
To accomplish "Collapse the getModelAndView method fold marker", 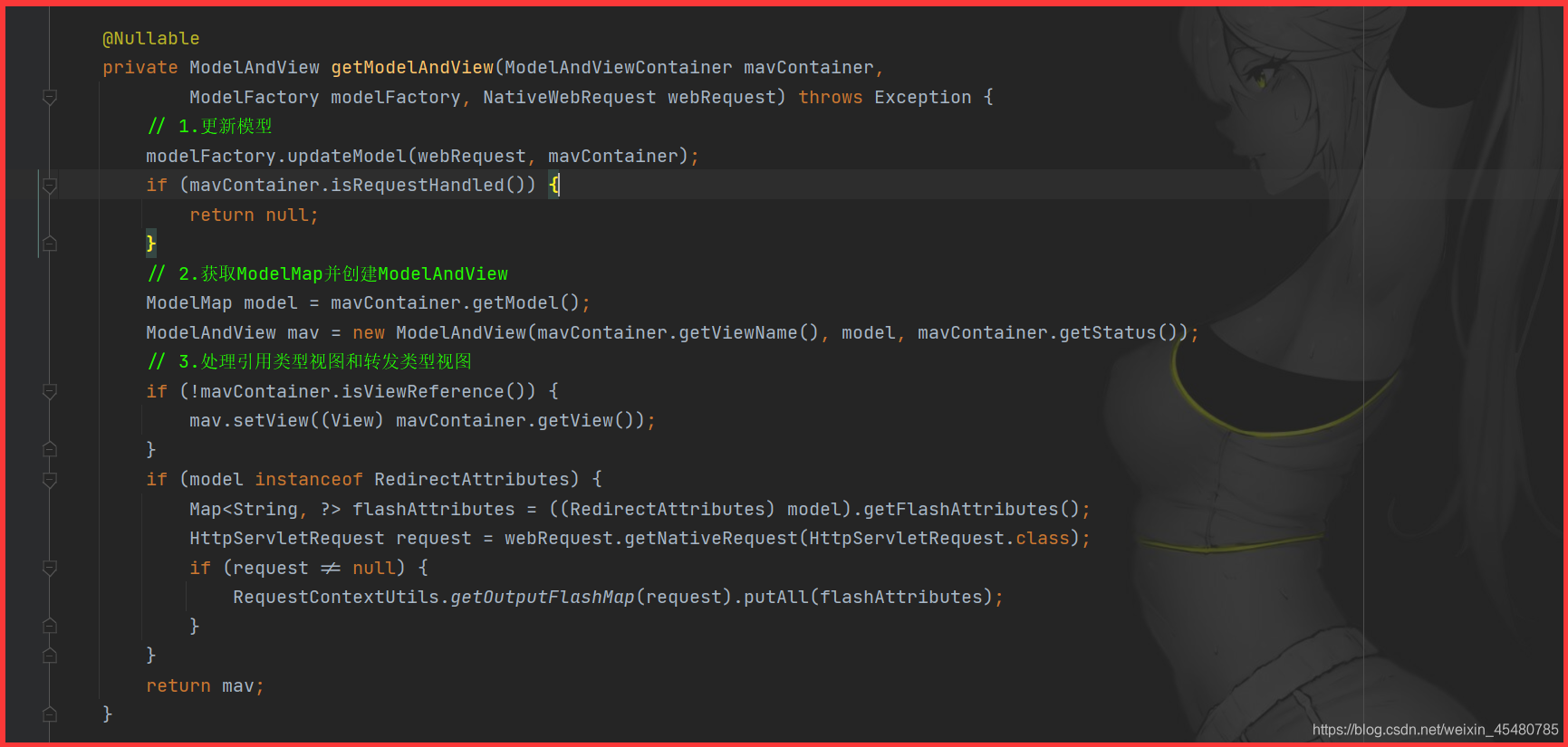I will click(50, 97).
